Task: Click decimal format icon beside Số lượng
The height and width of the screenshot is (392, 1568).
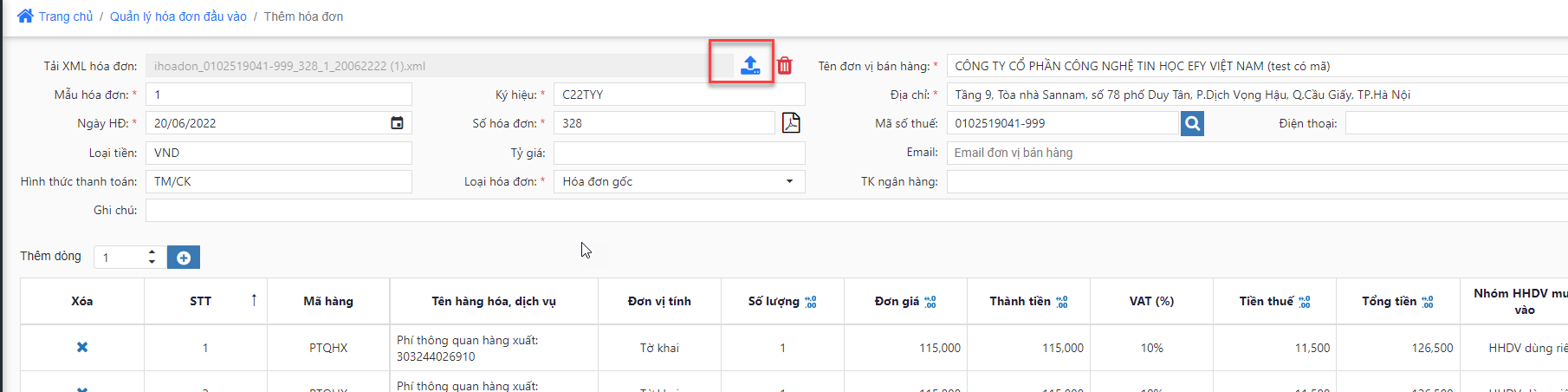Action: (811, 302)
